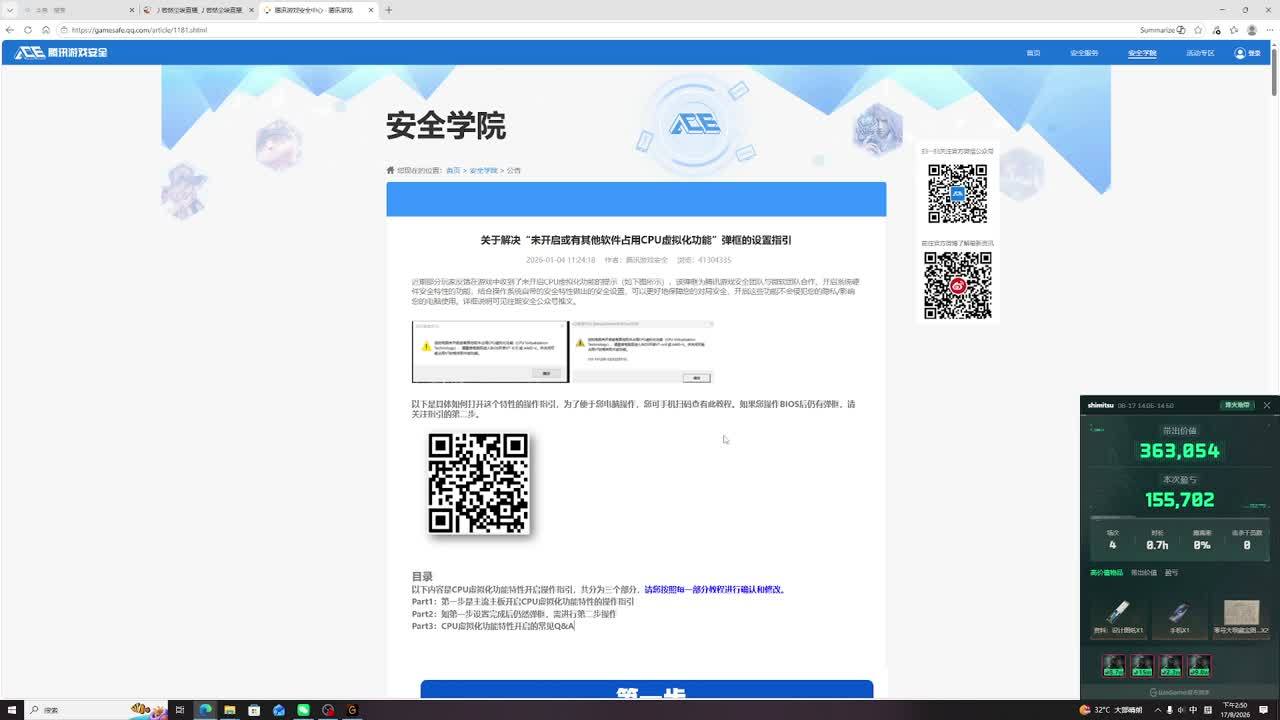Open the Windows Start menu
1280x720 pixels.
tap(11, 710)
